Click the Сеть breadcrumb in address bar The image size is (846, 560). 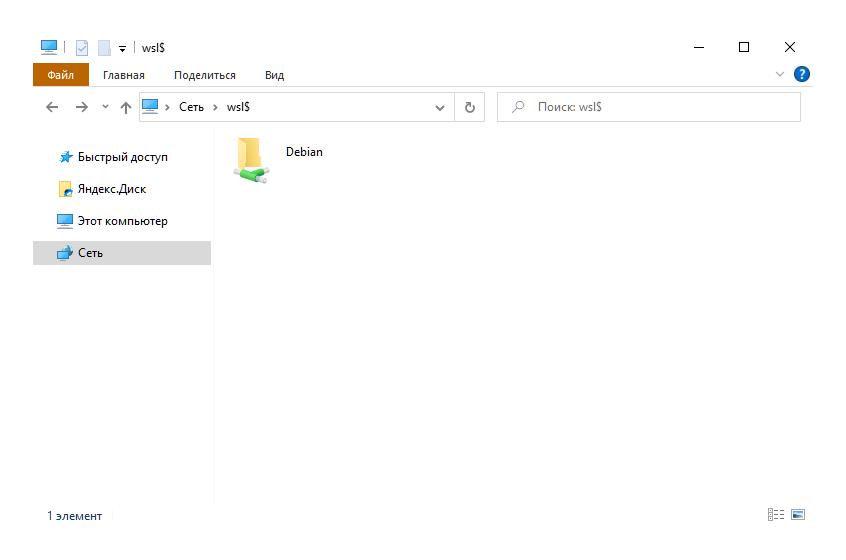click(x=191, y=107)
